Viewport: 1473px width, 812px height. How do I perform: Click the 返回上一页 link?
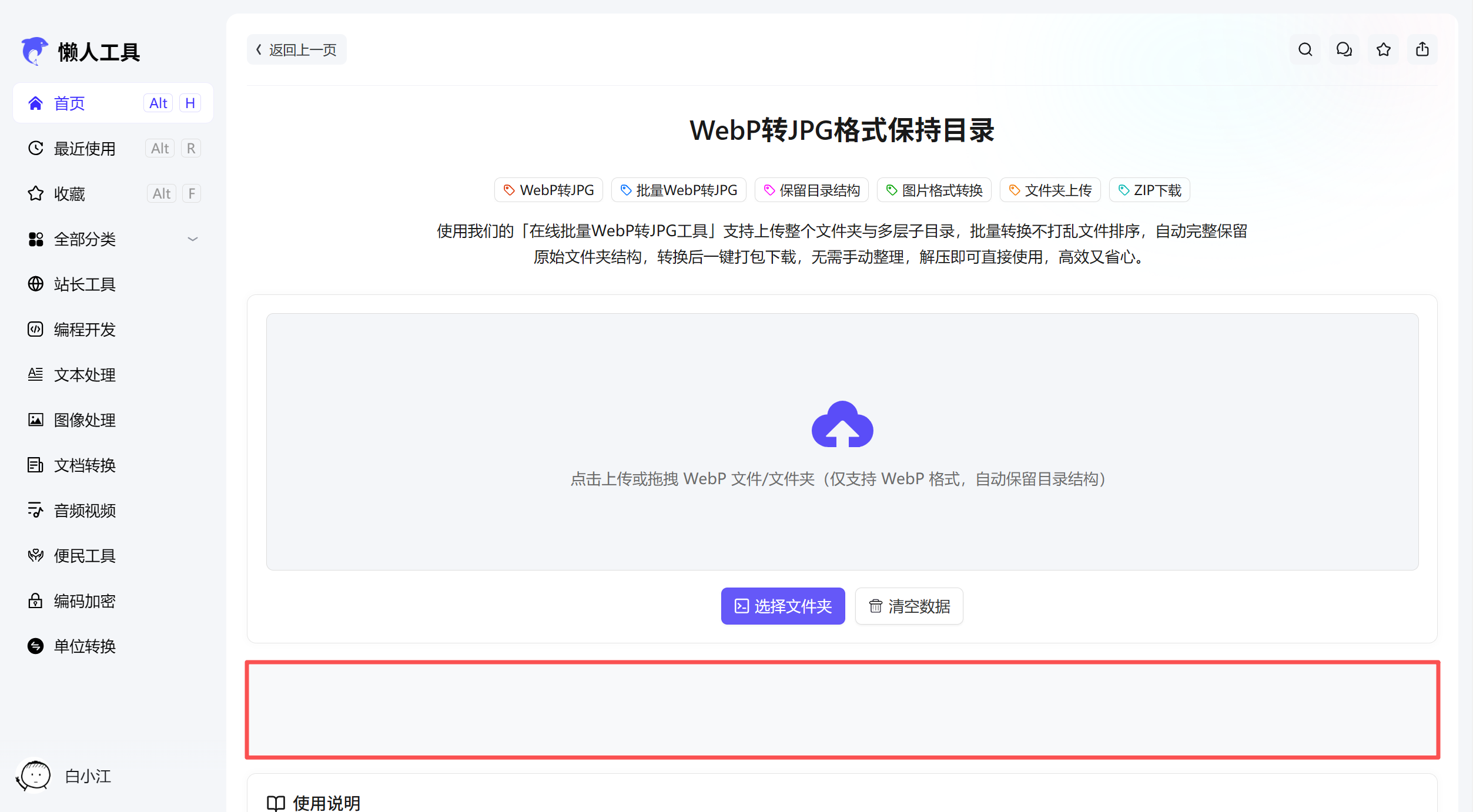pyautogui.click(x=296, y=49)
